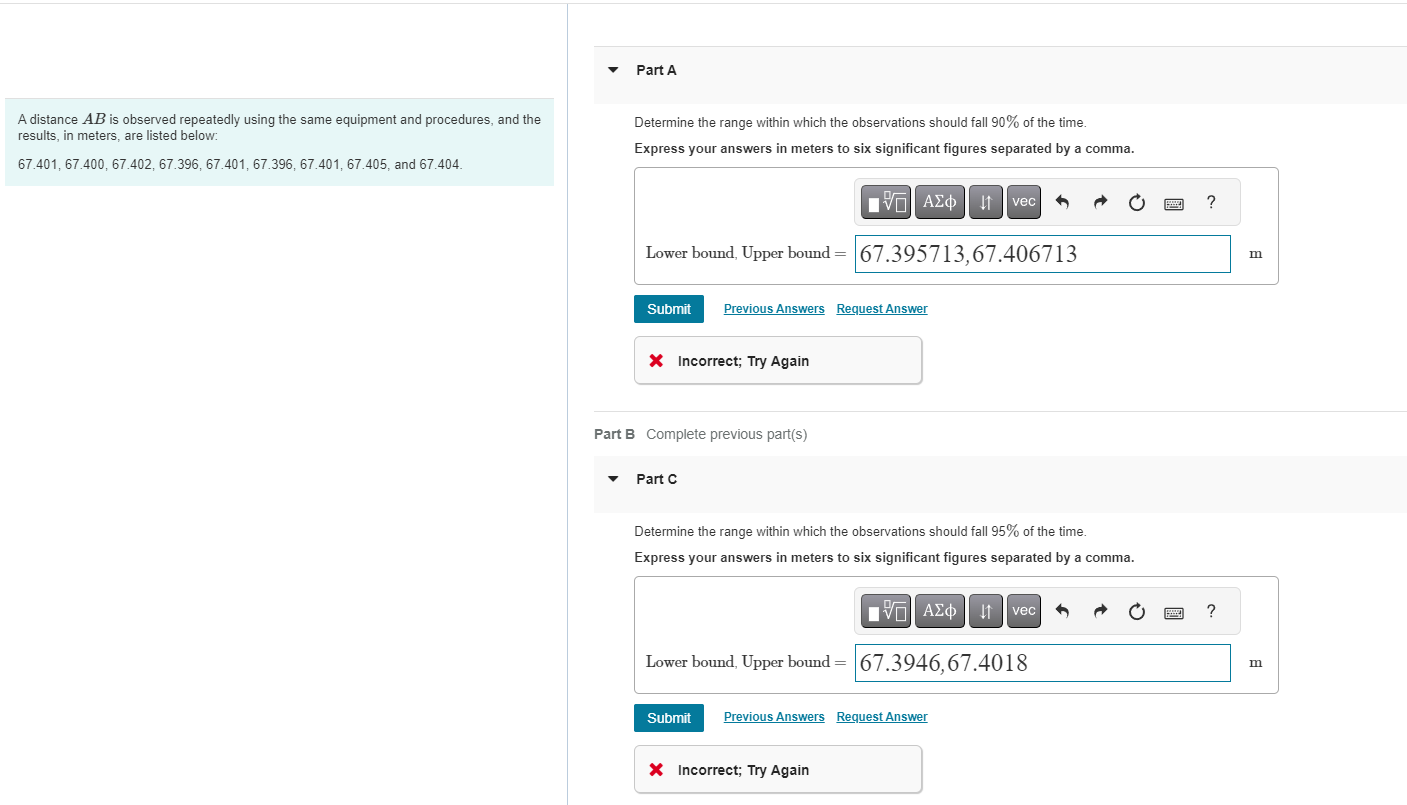
Task: Open the Greek symbols palette in Part C
Action: point(939,610)
